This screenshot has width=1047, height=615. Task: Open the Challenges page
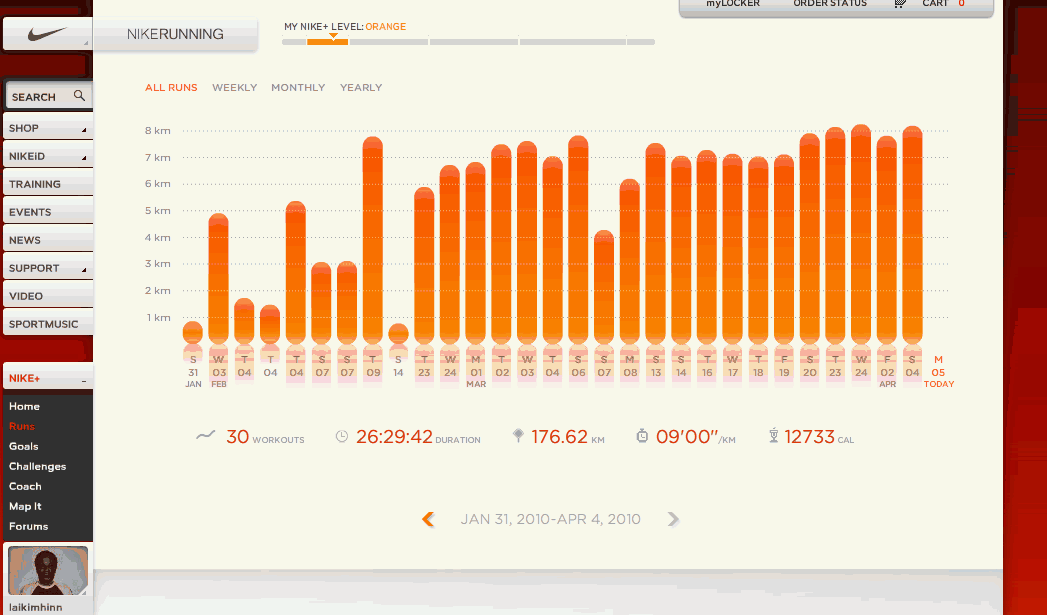pyautogui.click(x=37, y=466)
